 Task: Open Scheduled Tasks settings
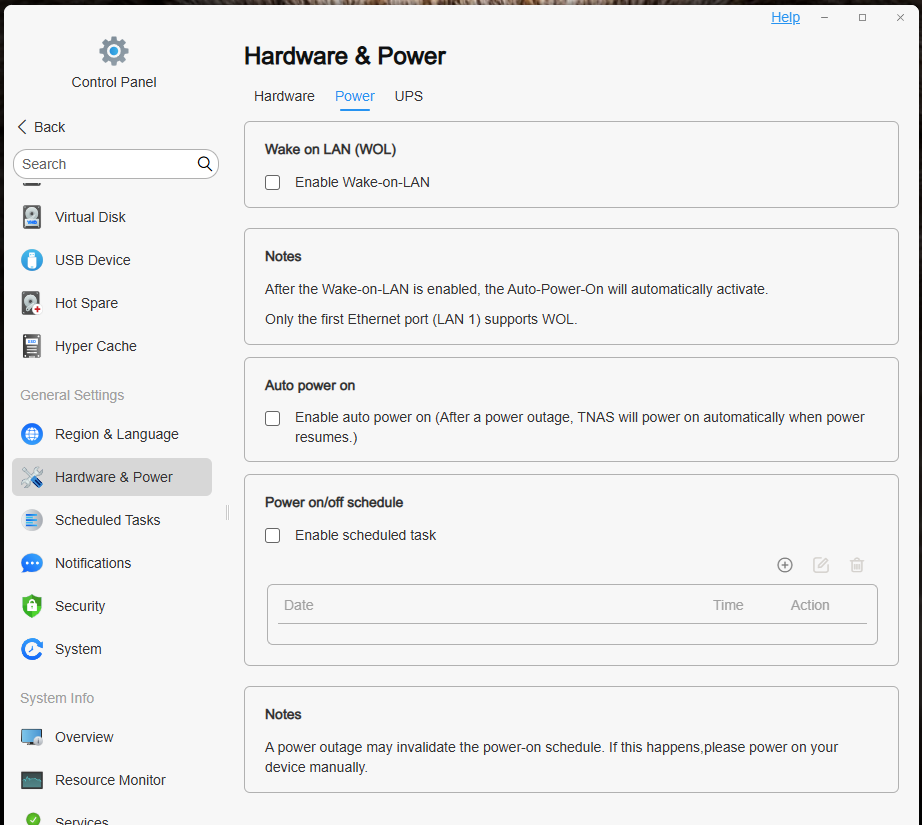coord(112,520)
